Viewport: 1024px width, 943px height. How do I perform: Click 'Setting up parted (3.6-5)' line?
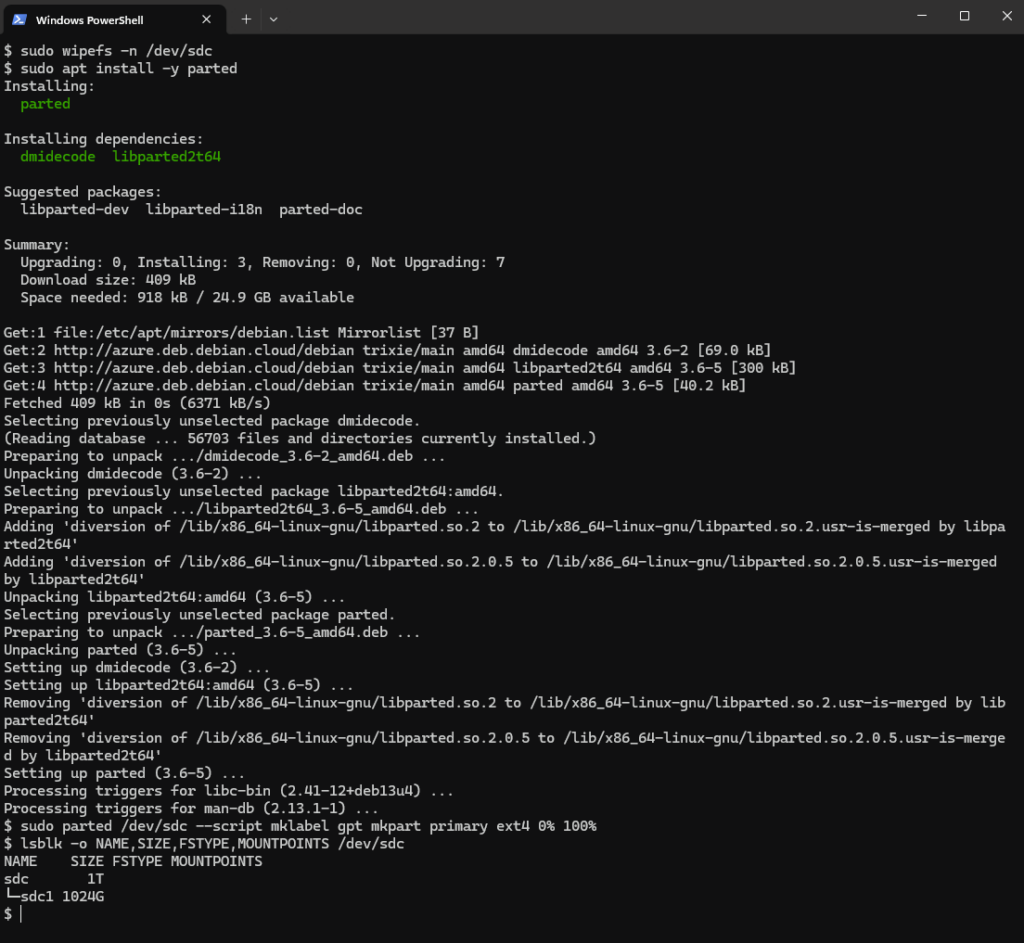coord(124,774)
